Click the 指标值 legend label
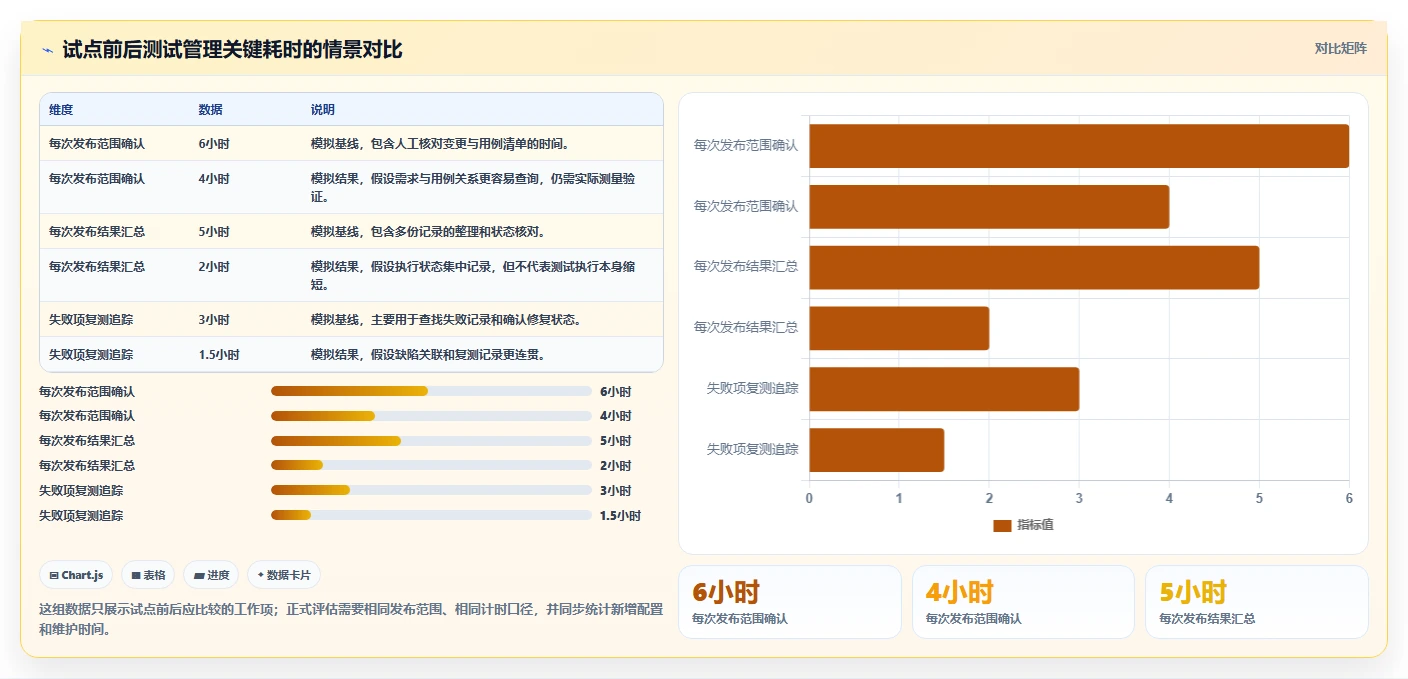This screenshot has height=679, width=1408. [x=1035, y=526]
